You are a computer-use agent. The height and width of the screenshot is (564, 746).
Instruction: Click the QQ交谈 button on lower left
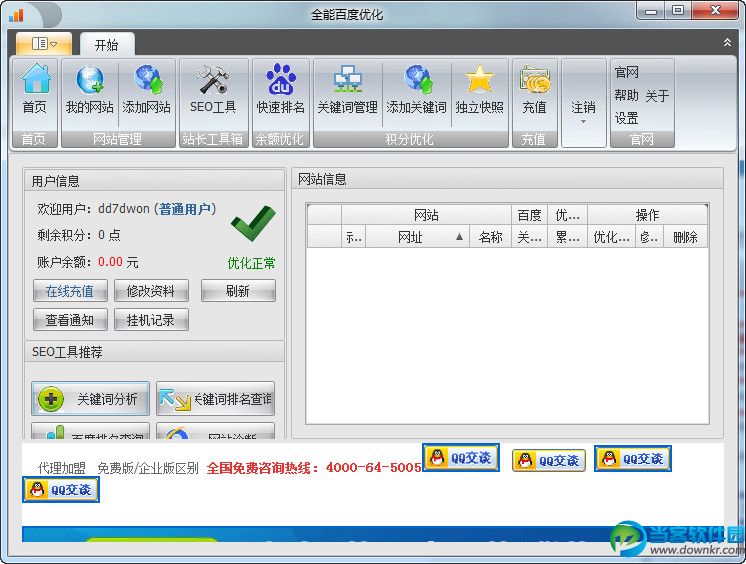click(x=61, y=489)
